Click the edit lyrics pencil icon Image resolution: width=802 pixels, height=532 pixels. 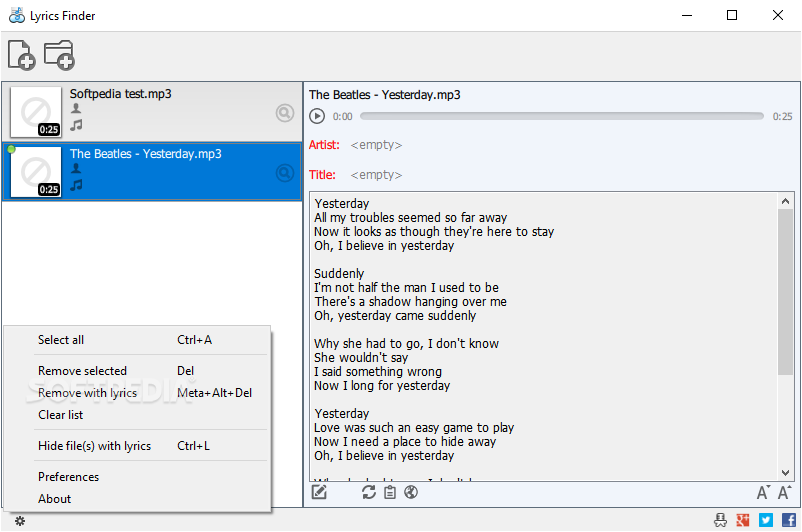click(x=319, y=492)
